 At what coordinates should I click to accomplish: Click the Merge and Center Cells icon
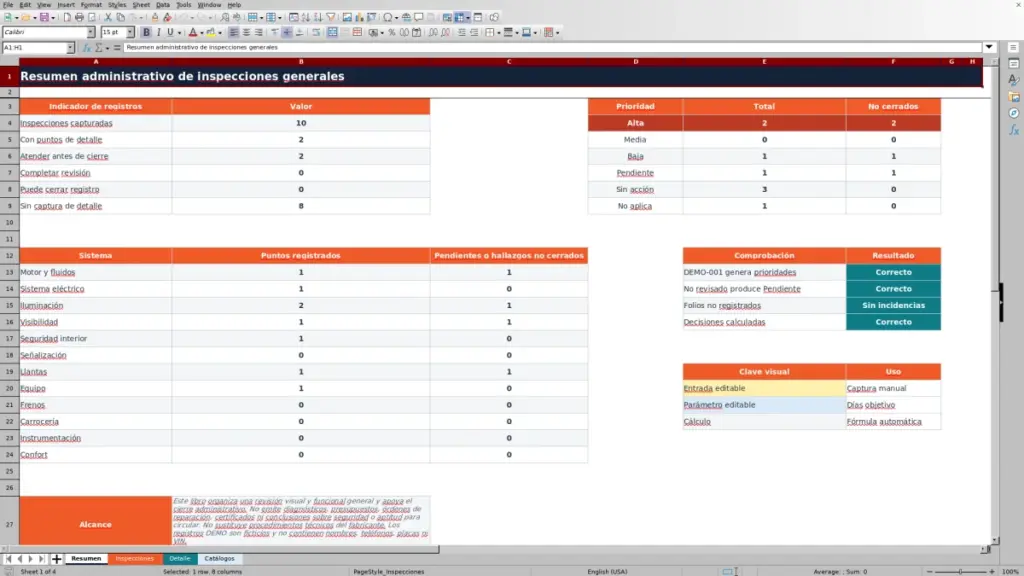(332, 33)
